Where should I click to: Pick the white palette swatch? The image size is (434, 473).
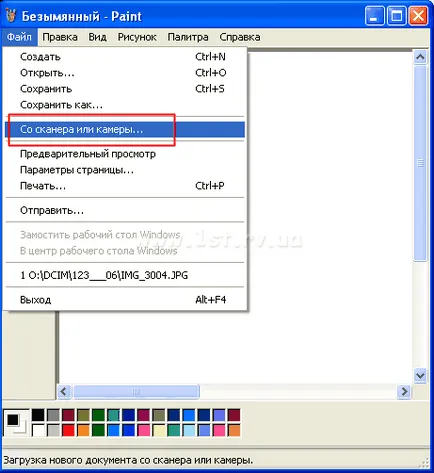click(x=38, y=430)
